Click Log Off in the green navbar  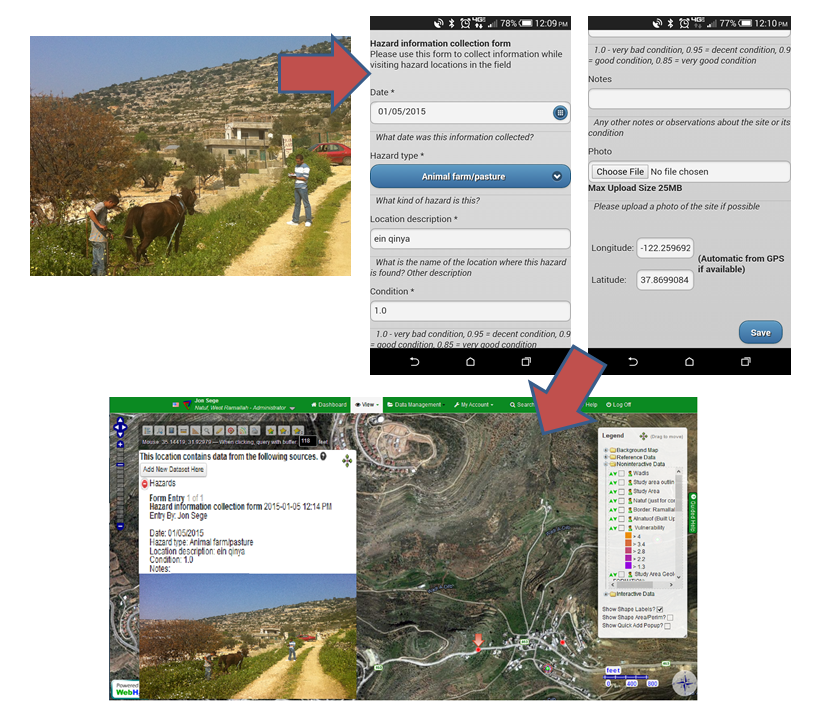(x=618, y=404)
